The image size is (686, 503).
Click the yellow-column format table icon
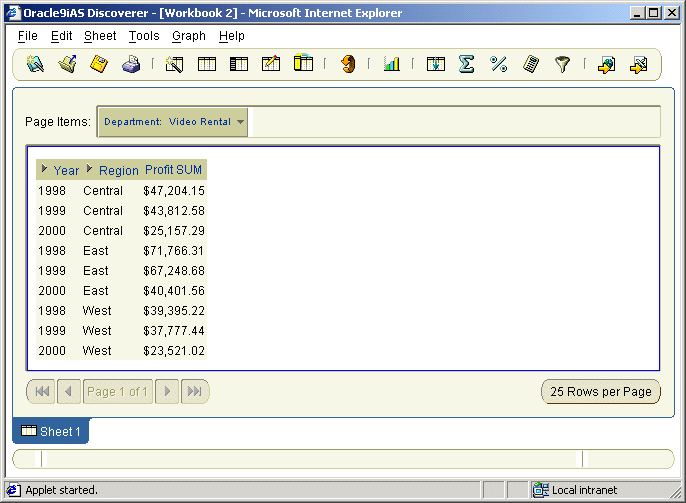click(303, 63)
